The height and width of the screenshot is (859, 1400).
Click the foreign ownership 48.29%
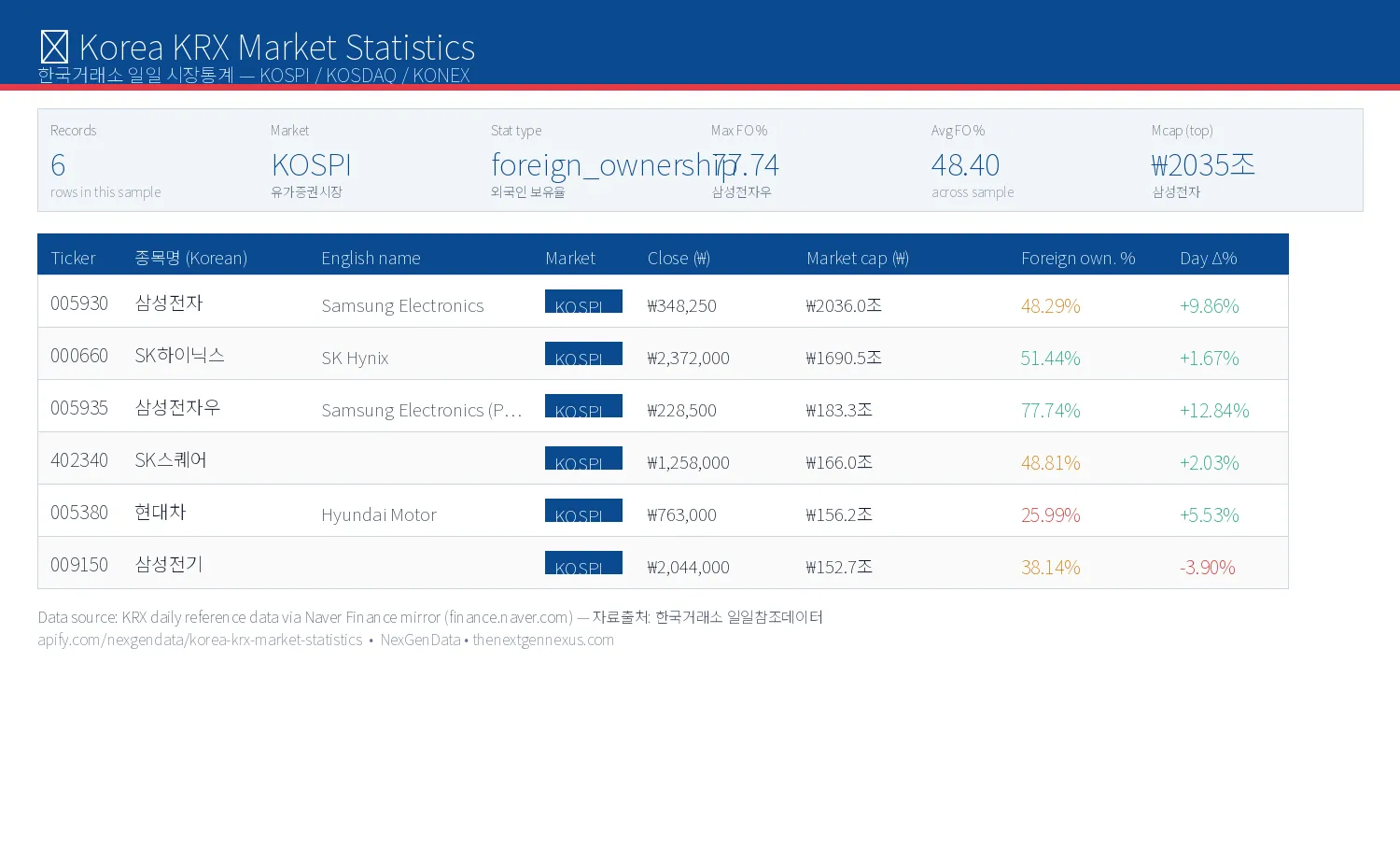(1051, 306)
